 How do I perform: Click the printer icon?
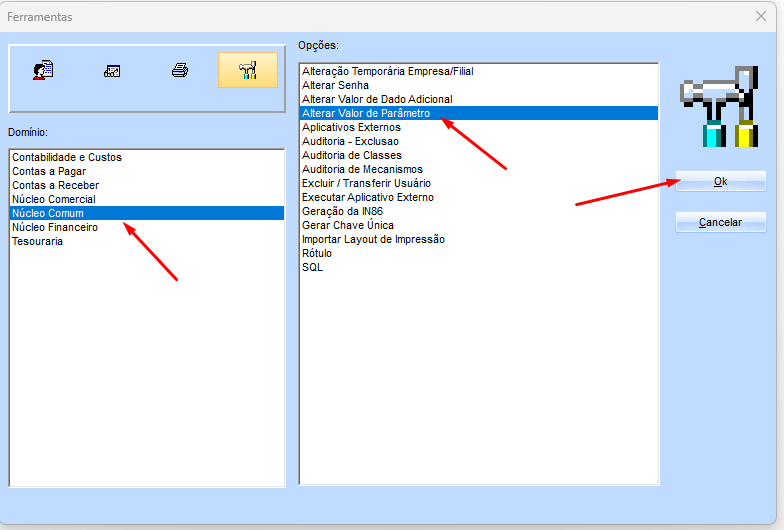(x=180, y=70)
